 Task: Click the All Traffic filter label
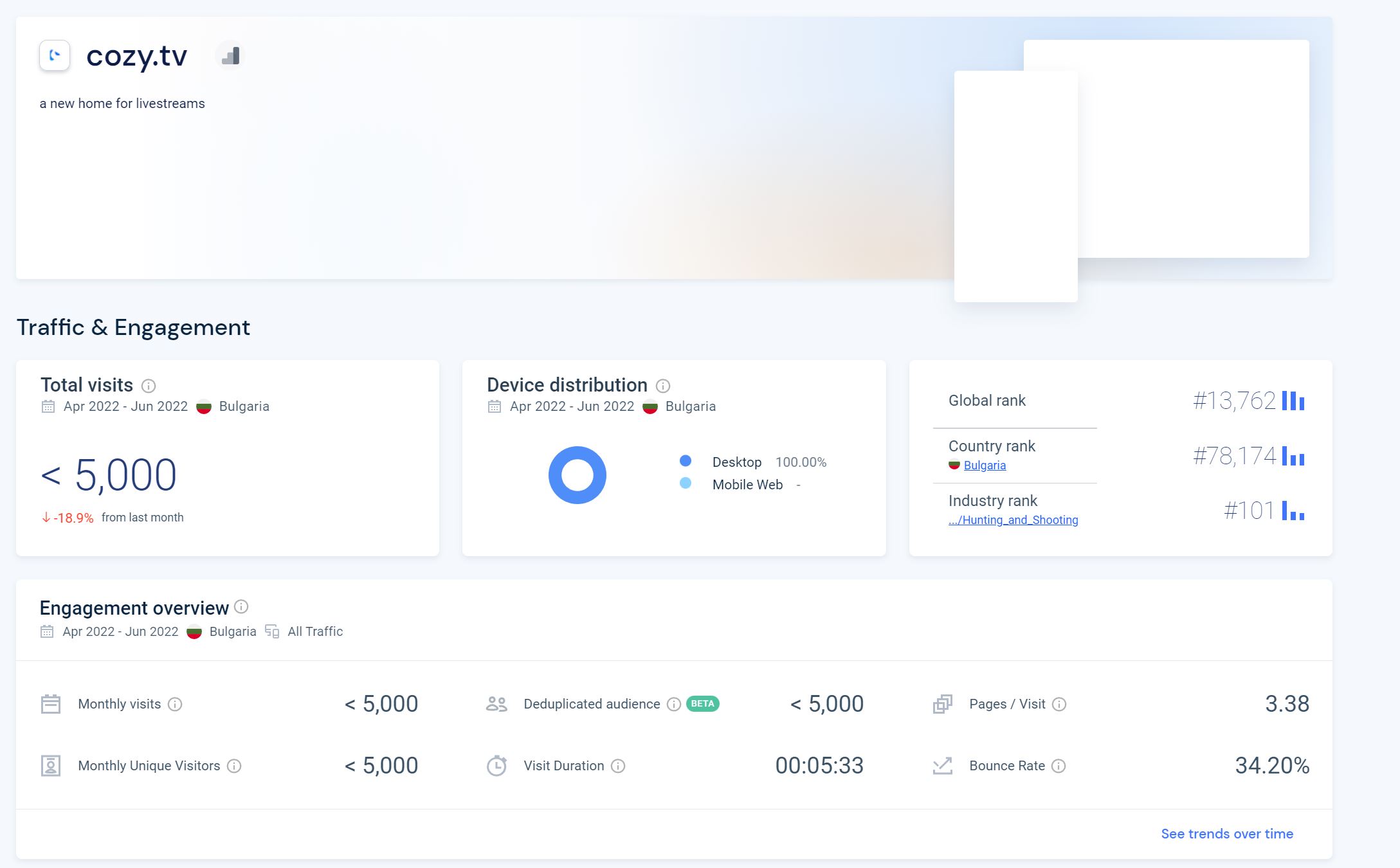pyautogui.click(x=315, y=631)
